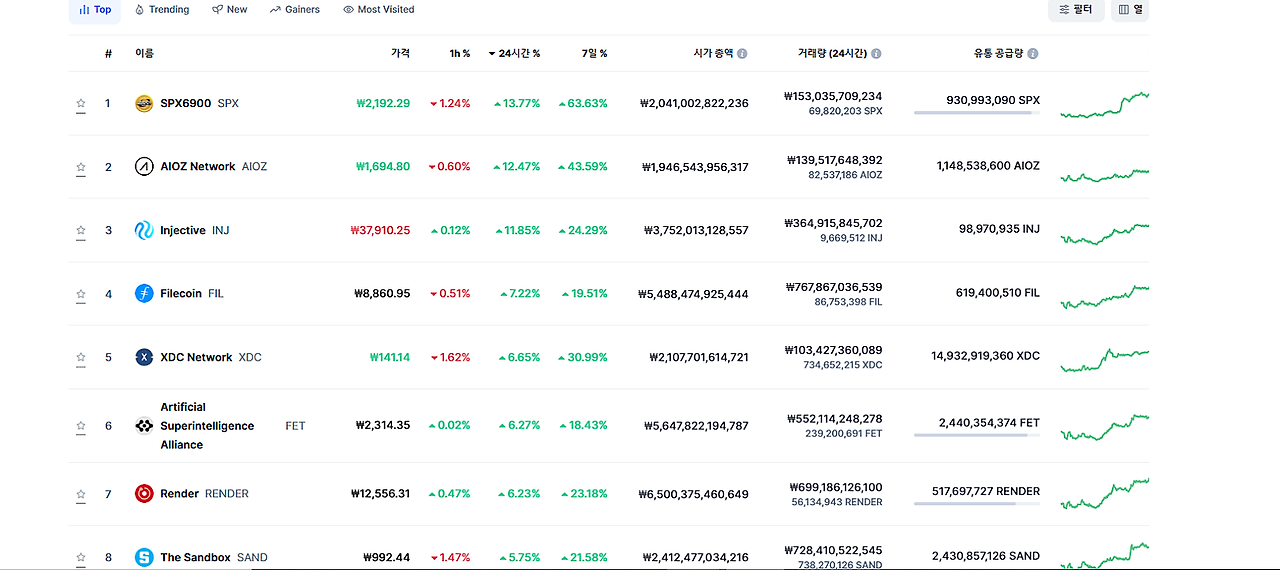1280x570 pixels.
Task: Switch to the New tab
Action: [x=230, y=10]
